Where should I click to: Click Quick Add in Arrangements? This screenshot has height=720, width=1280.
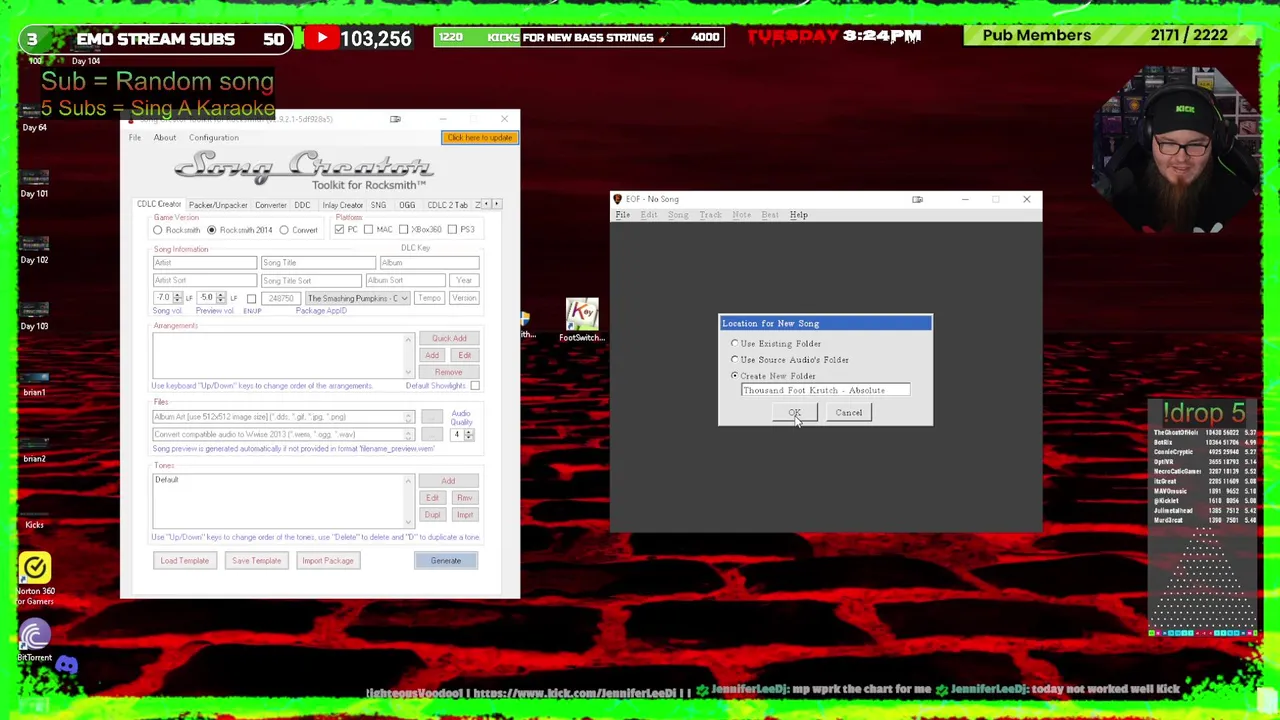pyautogui.click(x=449, y=339)
